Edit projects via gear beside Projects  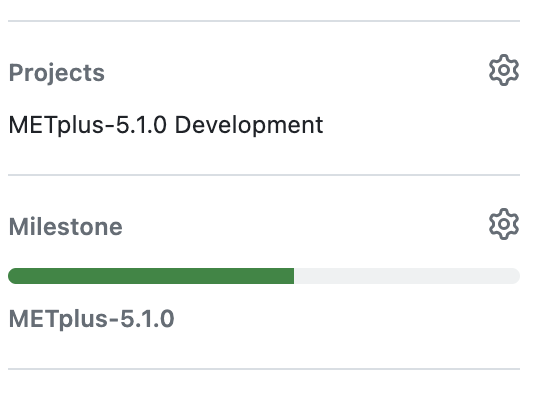pos(504,70)
